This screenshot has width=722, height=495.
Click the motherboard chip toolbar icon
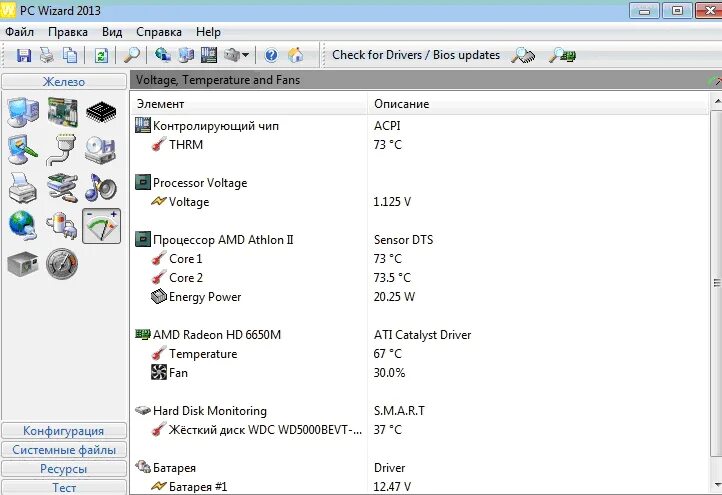[x=209, y=55]
